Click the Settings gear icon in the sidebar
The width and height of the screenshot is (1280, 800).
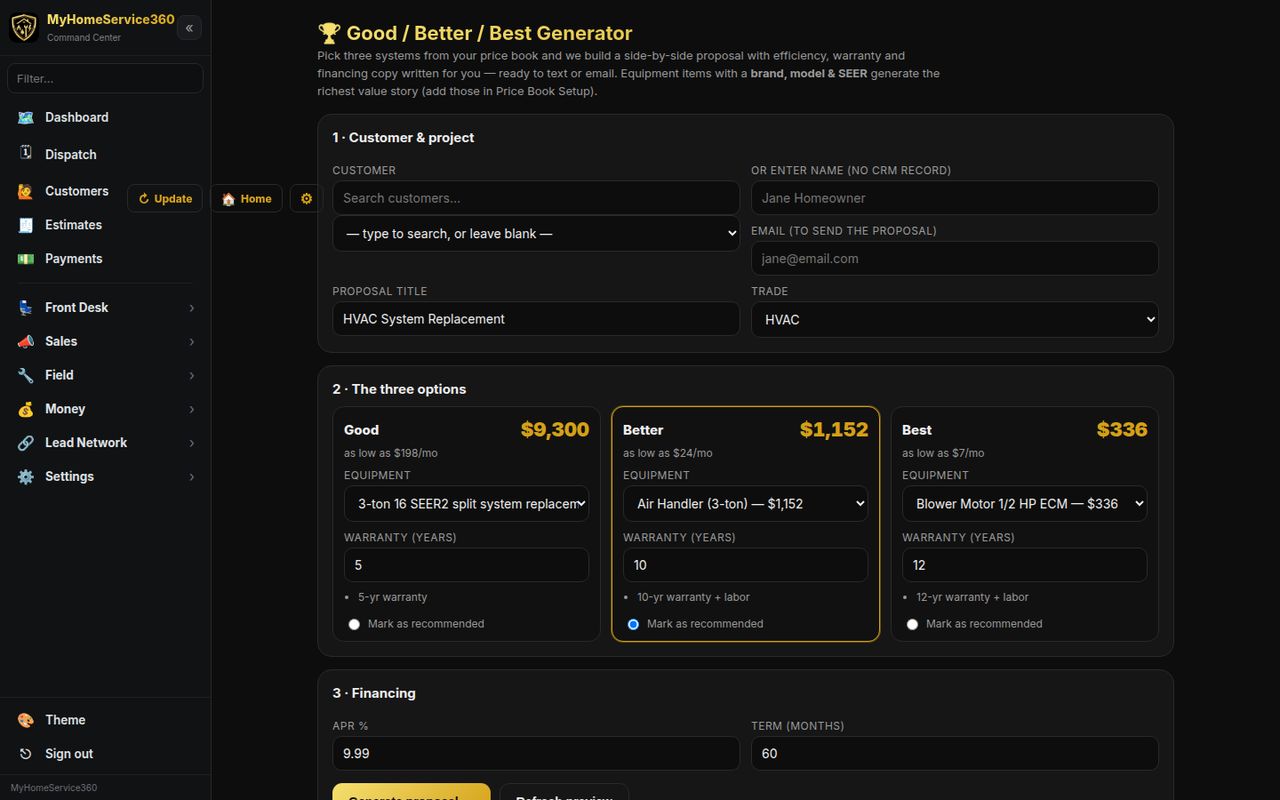click(x=26, y=477)
